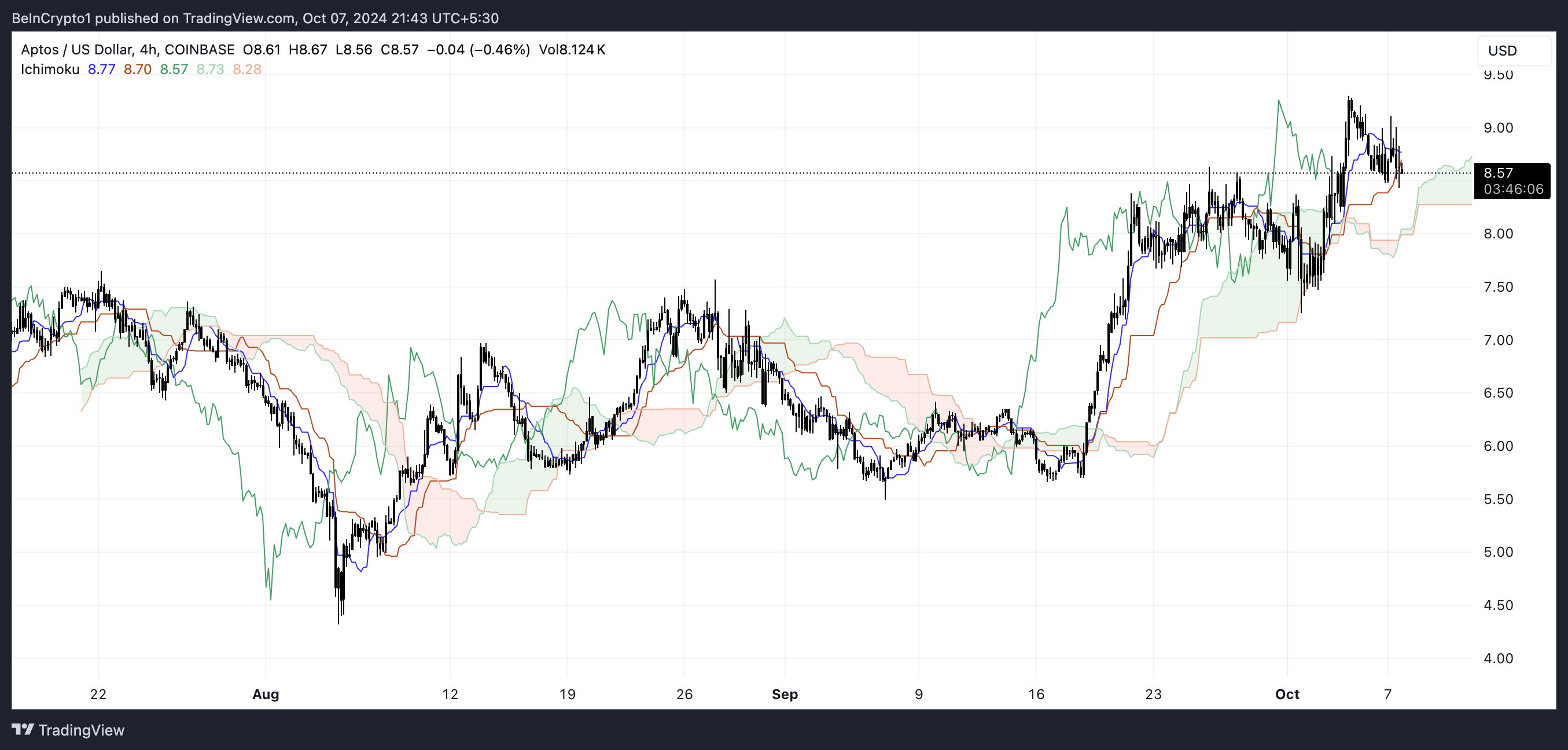
Task: Click the light green 8.73 Ichimoku value
Action: click(x=210, y=69)
